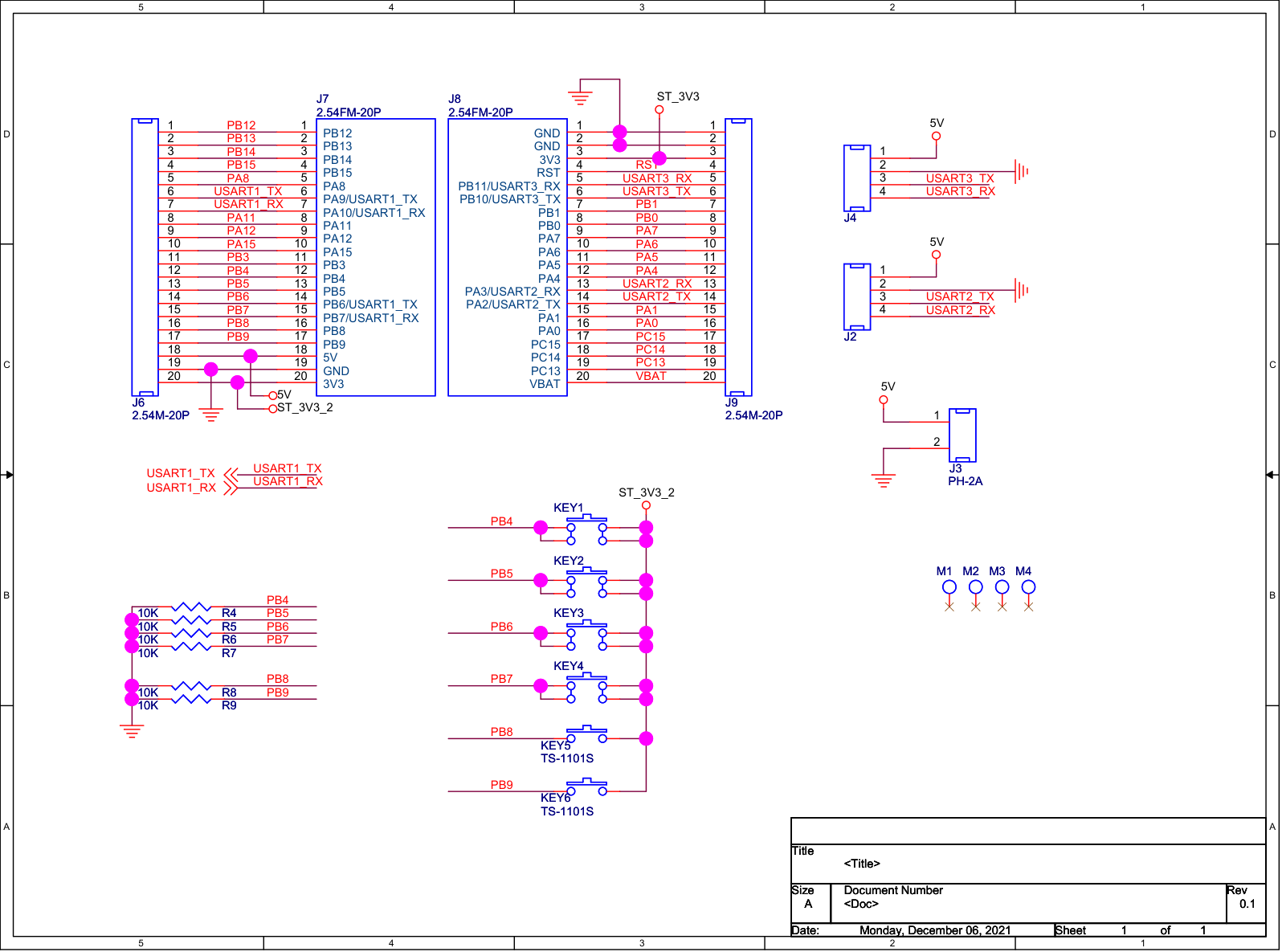Click the J2 connector body
1282x952 pixels.
point(857,296)
